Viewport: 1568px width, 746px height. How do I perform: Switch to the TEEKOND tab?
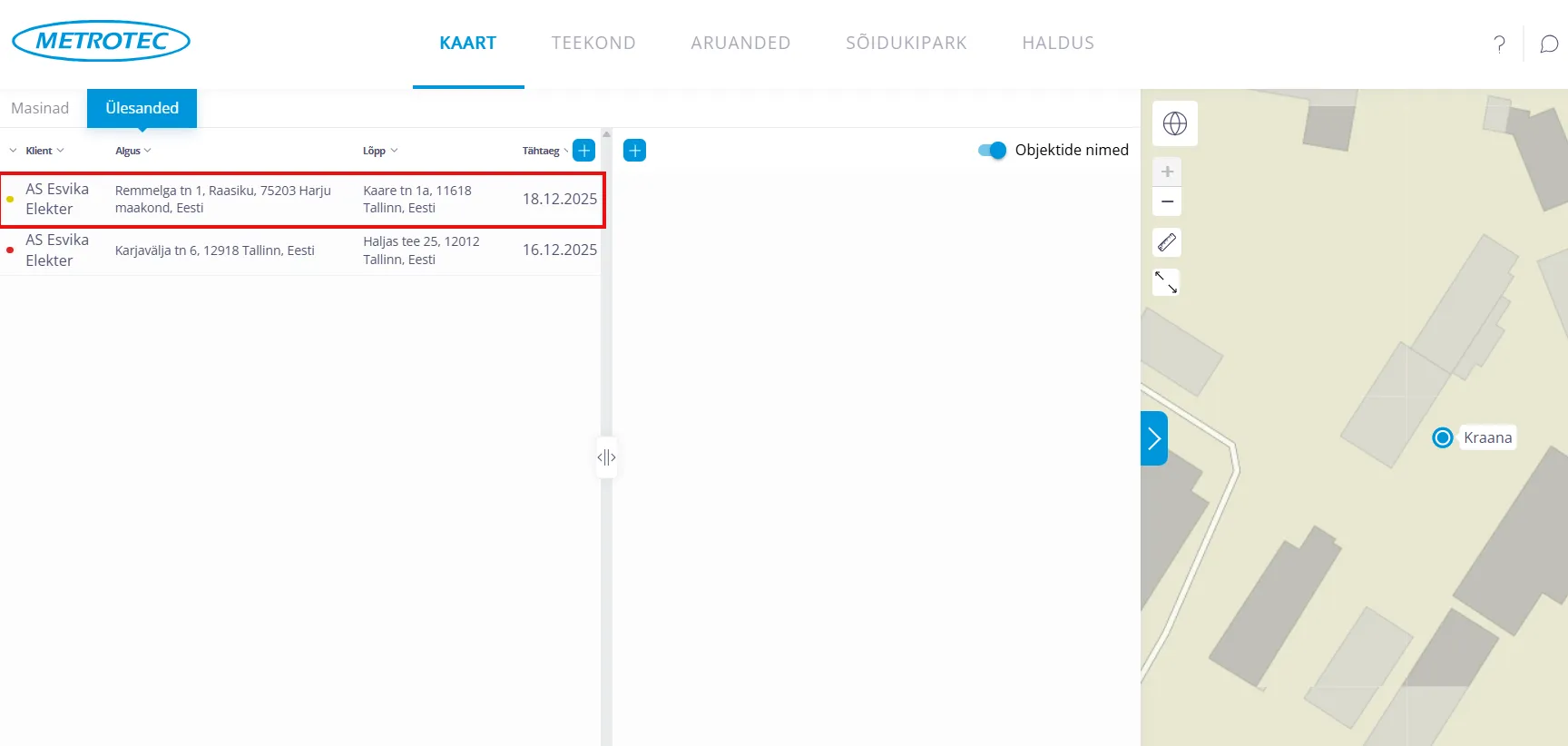(593, 43)
